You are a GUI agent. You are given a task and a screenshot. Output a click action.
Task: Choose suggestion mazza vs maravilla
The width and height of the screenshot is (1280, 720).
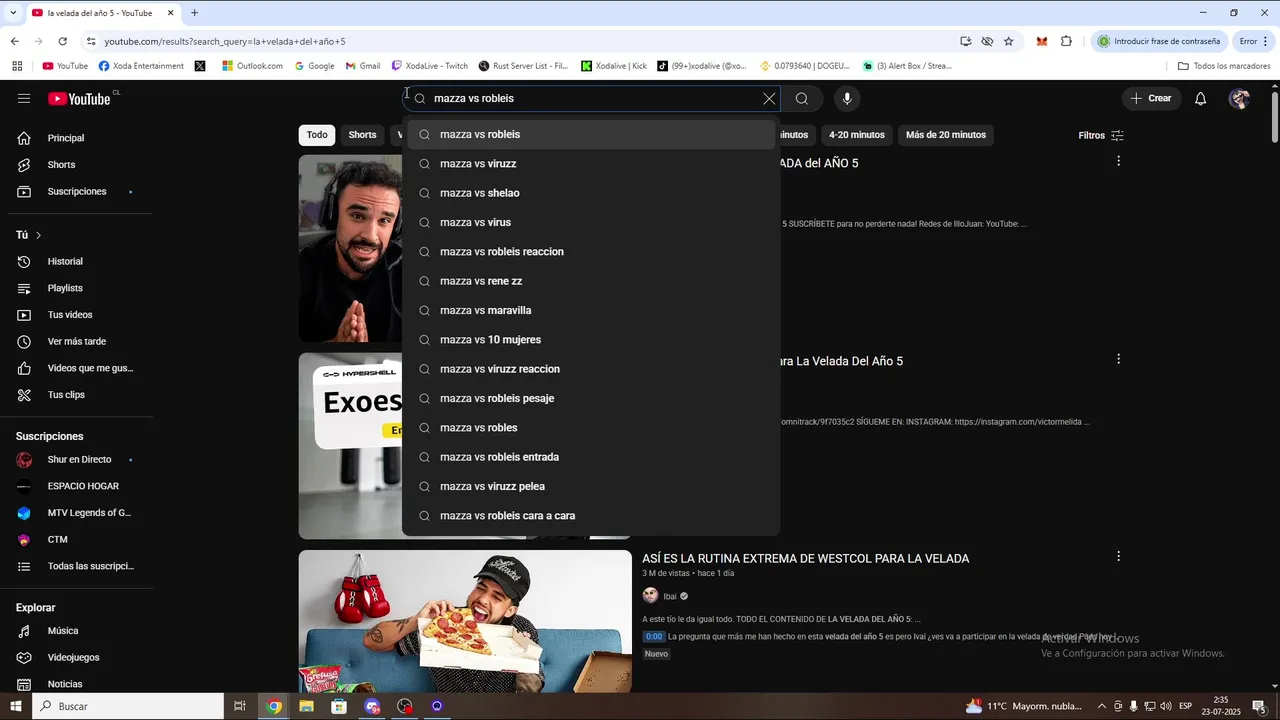591,310
